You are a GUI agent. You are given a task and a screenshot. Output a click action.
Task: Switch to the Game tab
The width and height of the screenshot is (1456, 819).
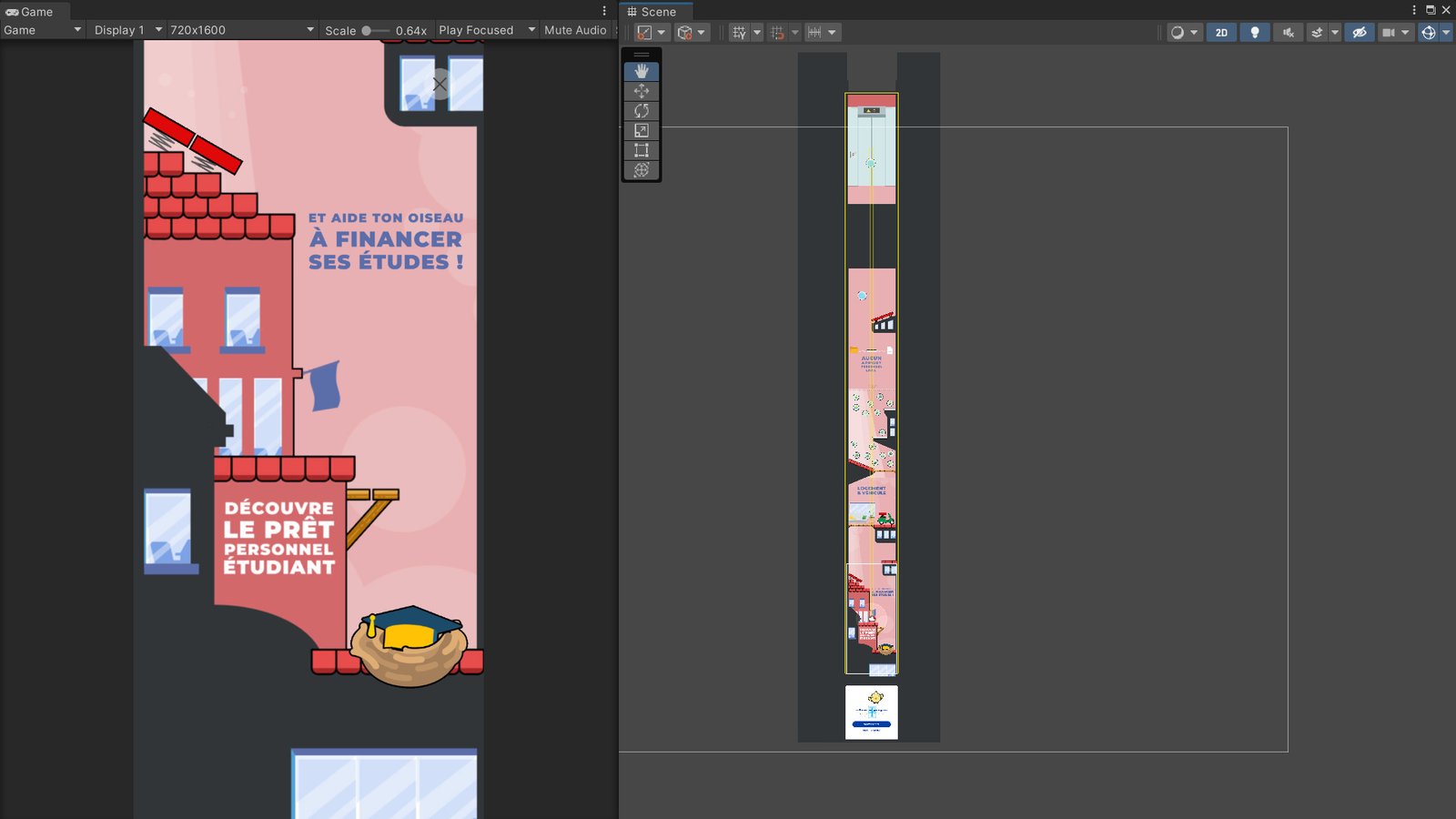(30, 12)
